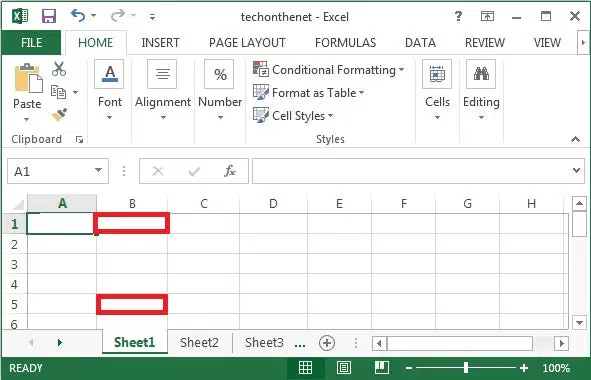Switch to Normal view icon
Viewport: 591px width, 380px height.
[x=305, y=368]
